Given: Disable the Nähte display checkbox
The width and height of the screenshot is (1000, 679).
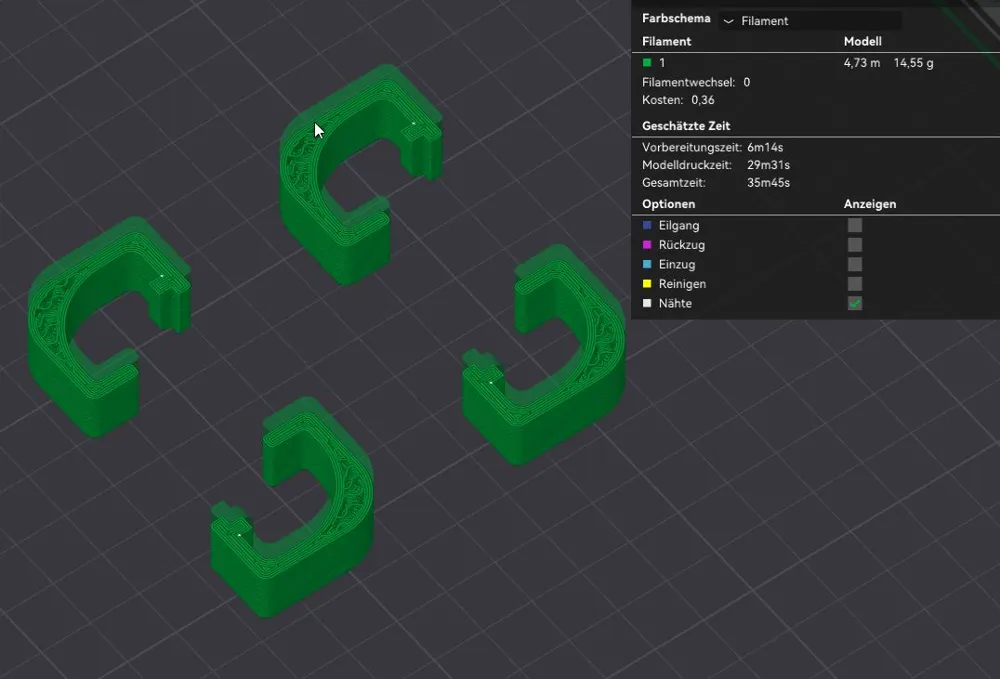Looking at the screenshot, I should [x=855, y=303].
